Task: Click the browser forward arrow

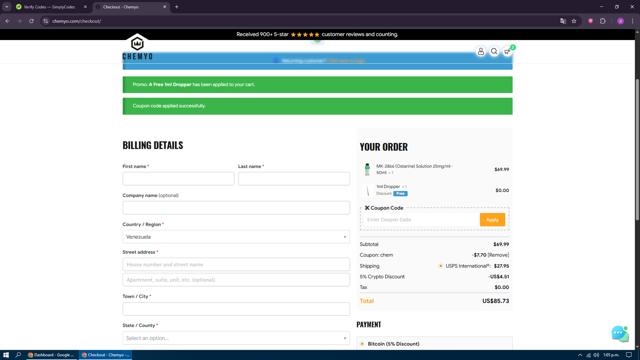Action: [x=19, y=21]
